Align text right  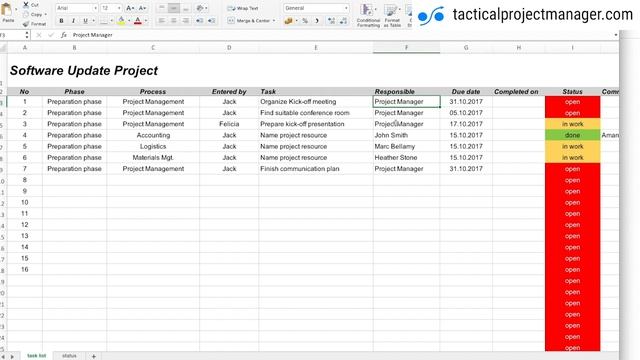coord(185,20)
